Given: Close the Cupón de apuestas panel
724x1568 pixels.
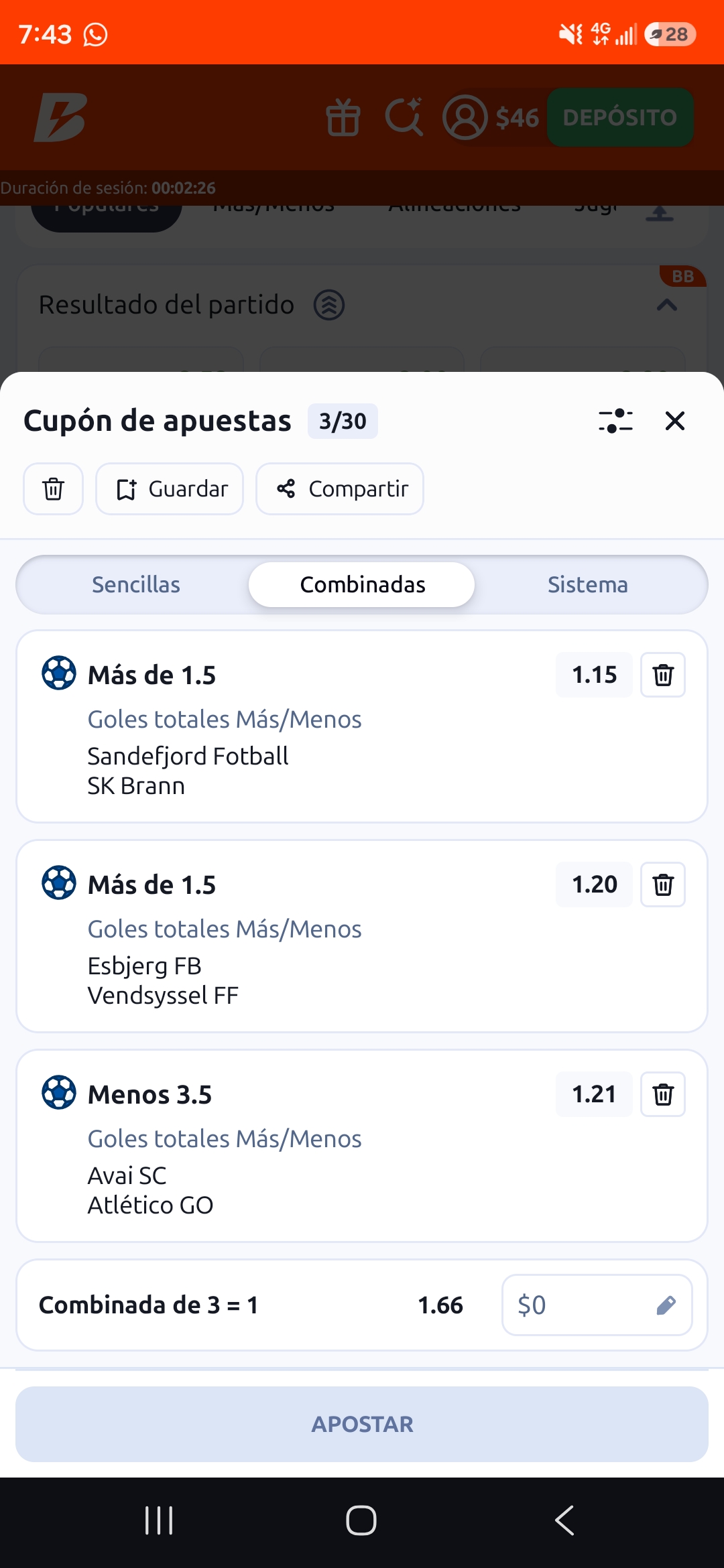Looking at the screenshot, I should coord(674,421).
